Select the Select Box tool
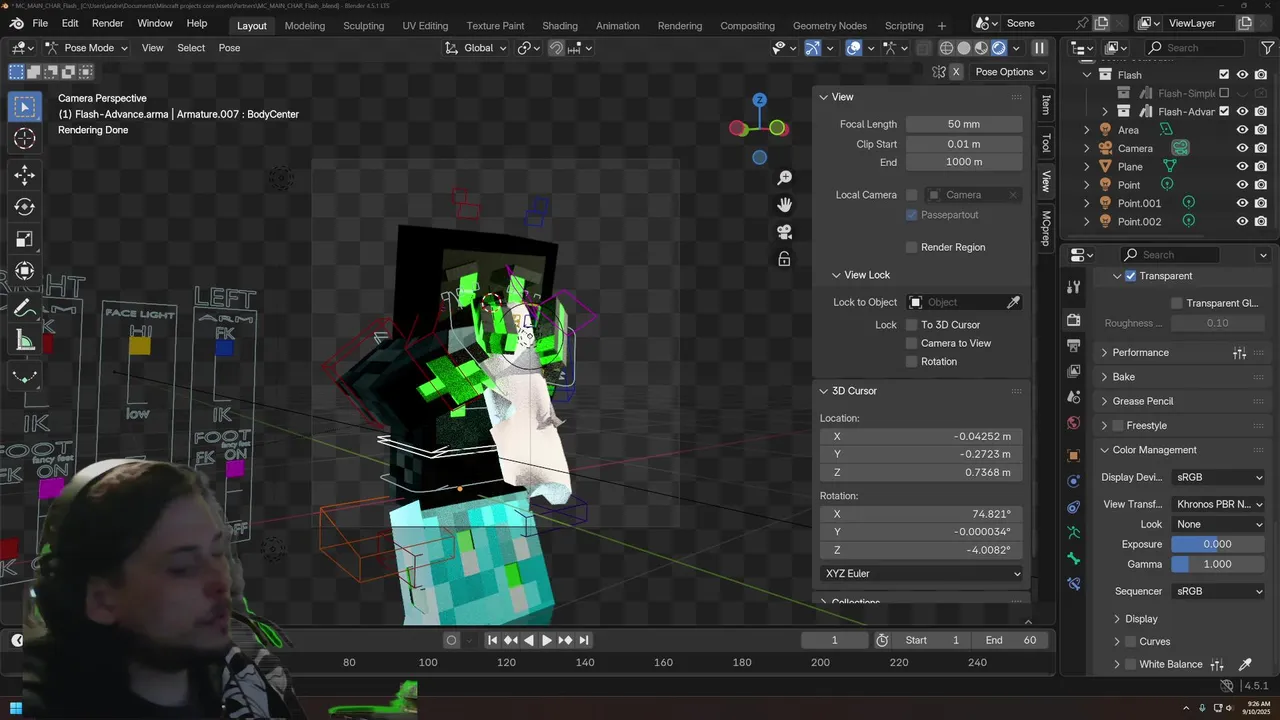Viewport: 1280px width, 720px height. coord(25,107)
